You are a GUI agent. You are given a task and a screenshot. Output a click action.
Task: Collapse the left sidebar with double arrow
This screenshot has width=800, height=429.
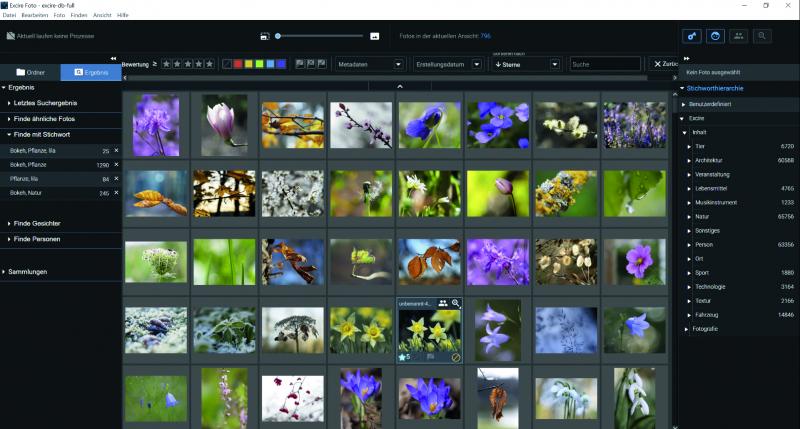[113, 58]
